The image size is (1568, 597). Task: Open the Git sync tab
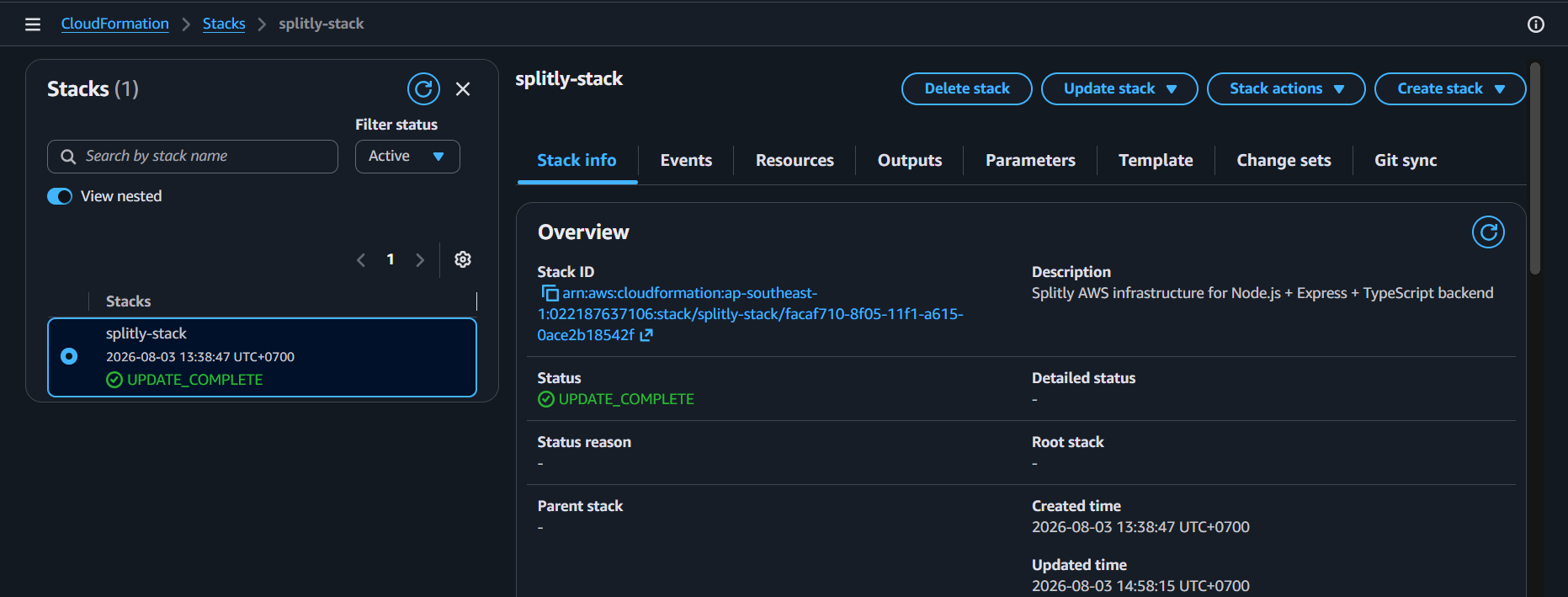[1406, 160]
